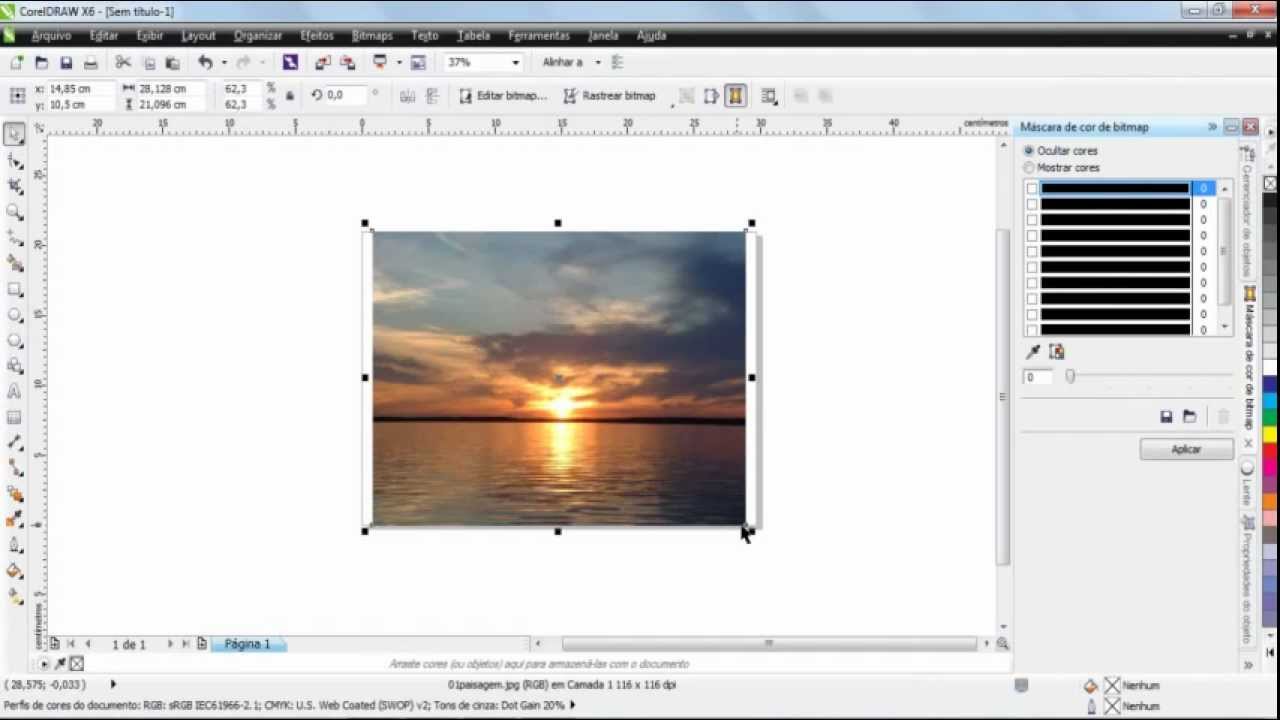Click the sunset bitmap on the canvas
The width and height of the screenshot is (1280, 720).
click(x=558, y=378)
